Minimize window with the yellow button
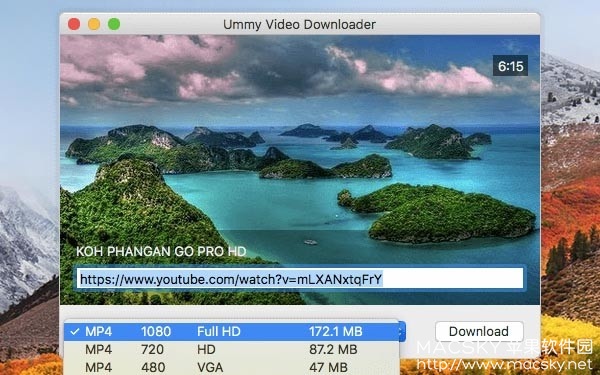 (94, 24)
